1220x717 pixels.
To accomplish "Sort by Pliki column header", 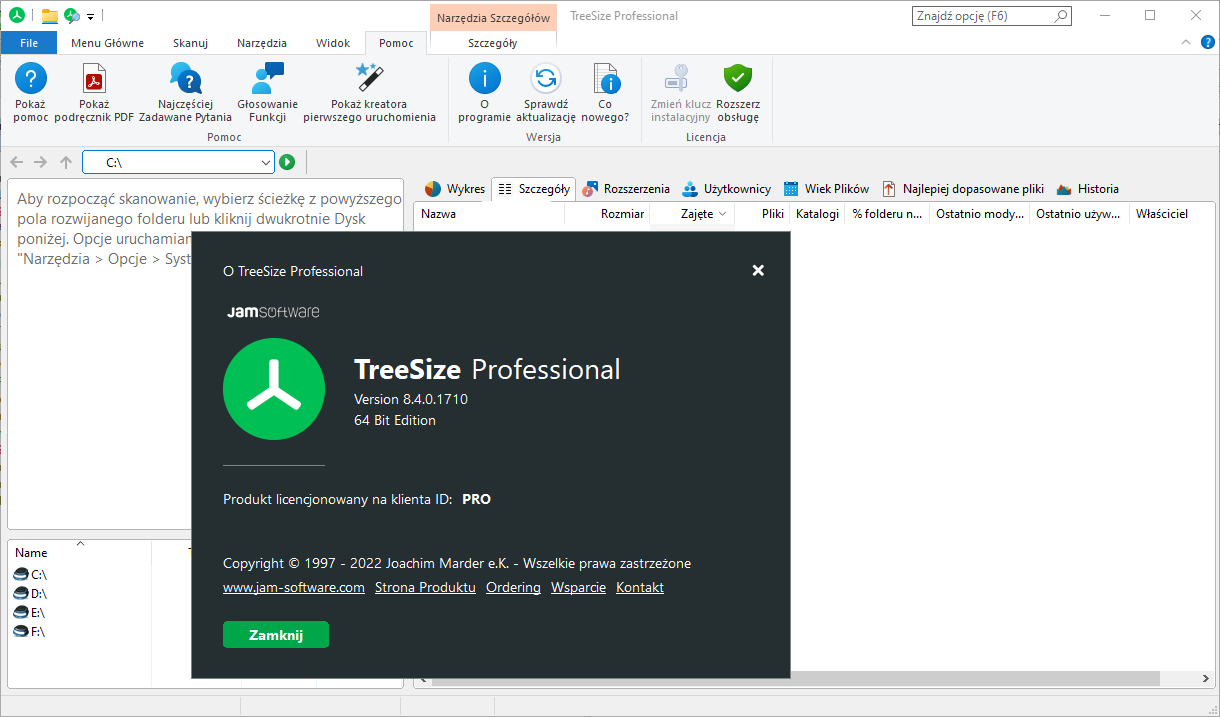I will (762, 214).
